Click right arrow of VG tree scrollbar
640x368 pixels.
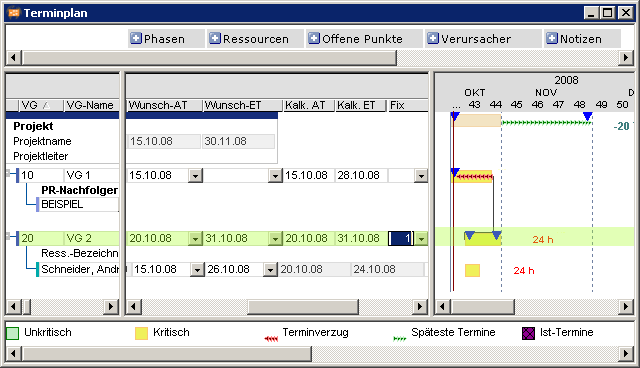tap(110, 306)
